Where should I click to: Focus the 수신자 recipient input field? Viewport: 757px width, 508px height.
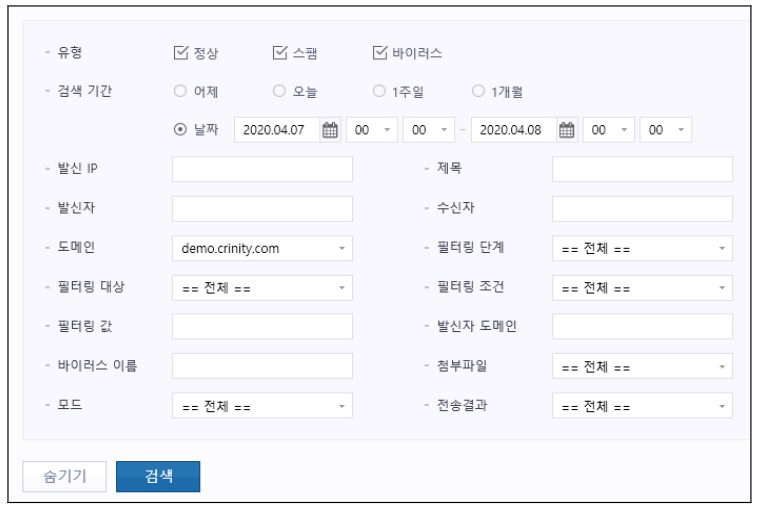click(642, 209)
